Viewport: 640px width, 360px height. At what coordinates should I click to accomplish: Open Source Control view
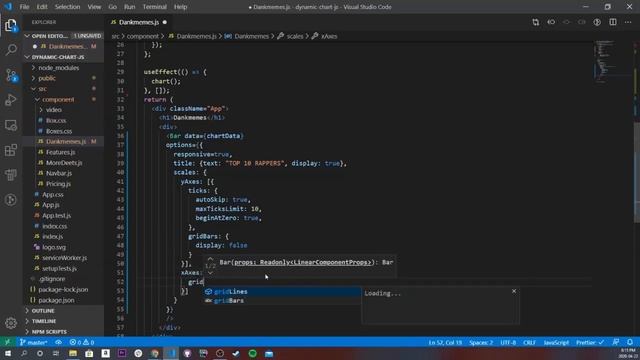(11, 75)
